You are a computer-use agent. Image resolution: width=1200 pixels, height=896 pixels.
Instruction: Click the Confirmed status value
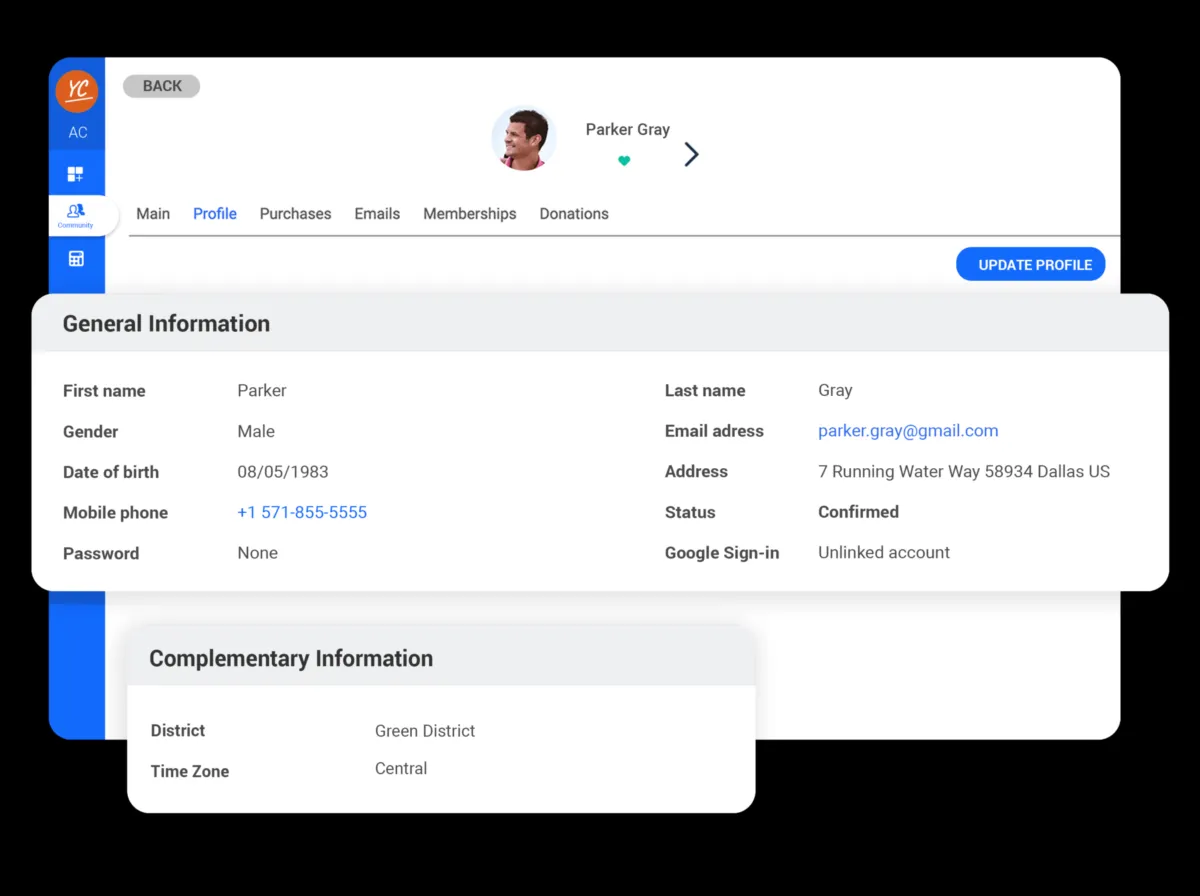[858, 512]
